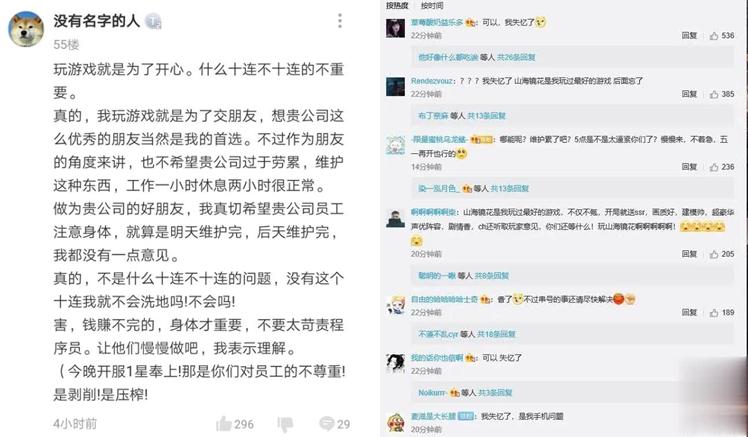Expand 共13条回复 under Rendezvouz comment

click(487, 116)
